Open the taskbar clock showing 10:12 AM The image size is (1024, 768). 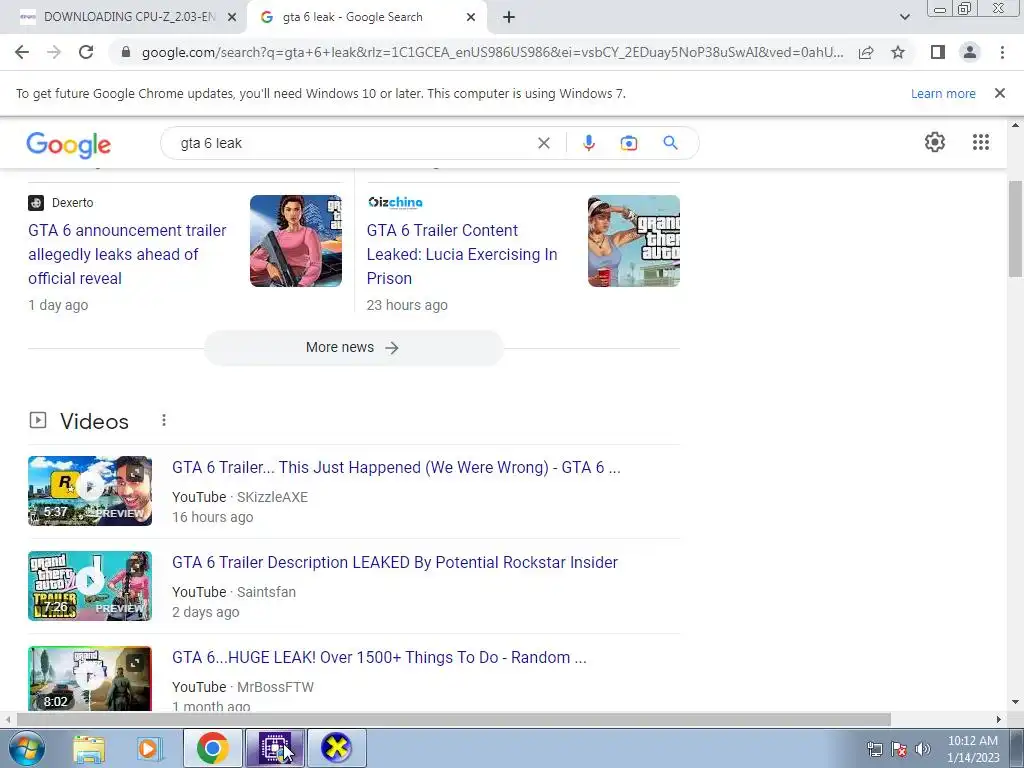pyautogui.click(x=973, y=749)
